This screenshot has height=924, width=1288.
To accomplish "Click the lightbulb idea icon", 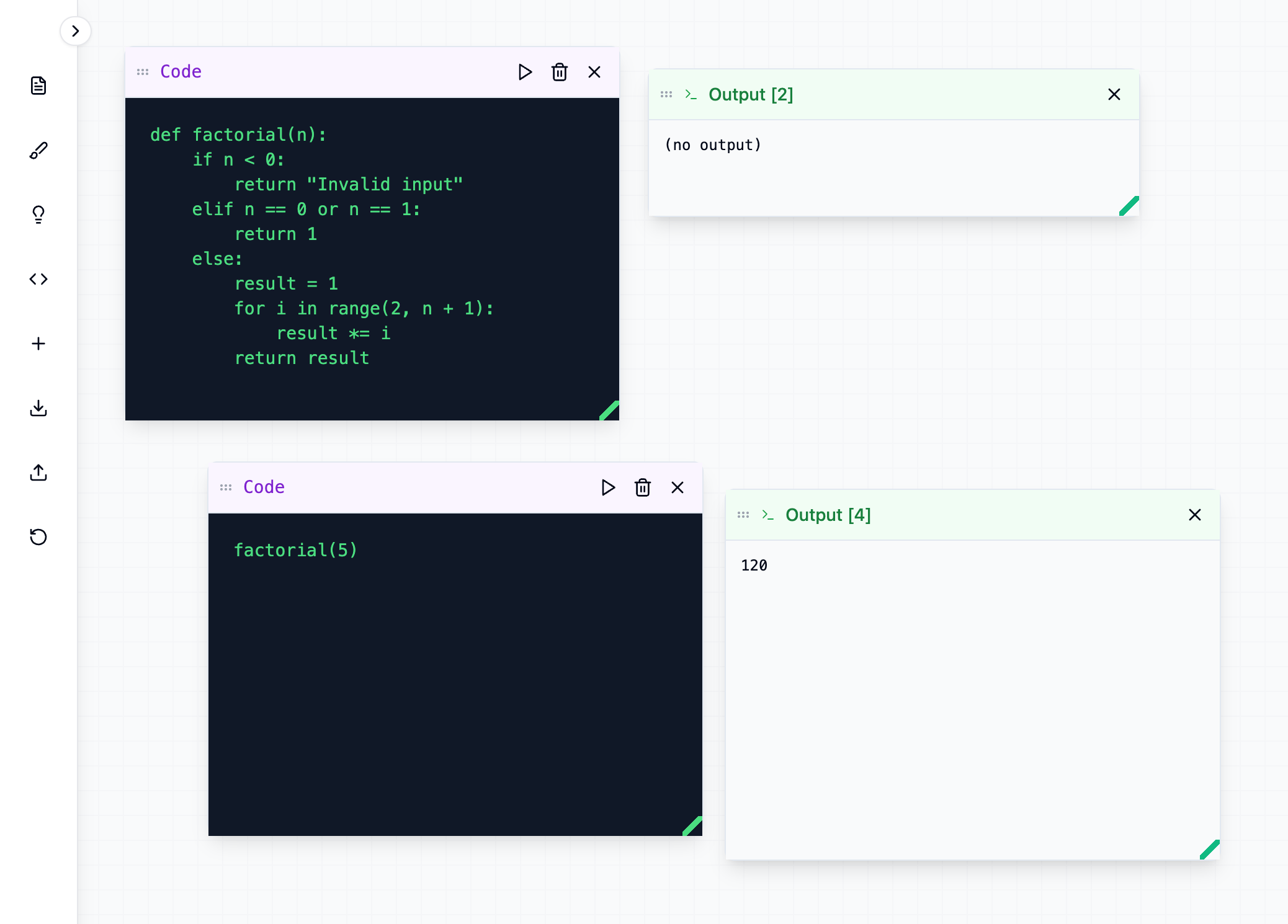I will 38,215.
